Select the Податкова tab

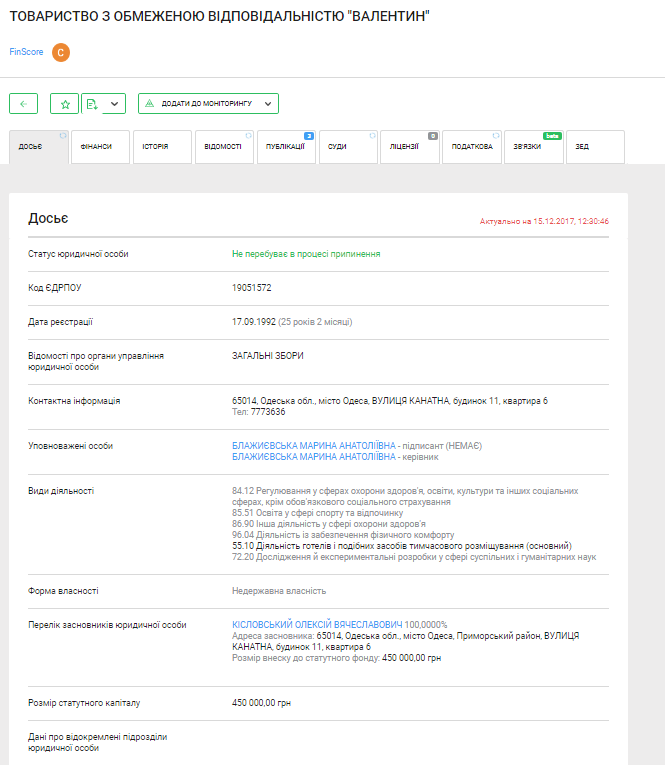click(x=471, y=147)
